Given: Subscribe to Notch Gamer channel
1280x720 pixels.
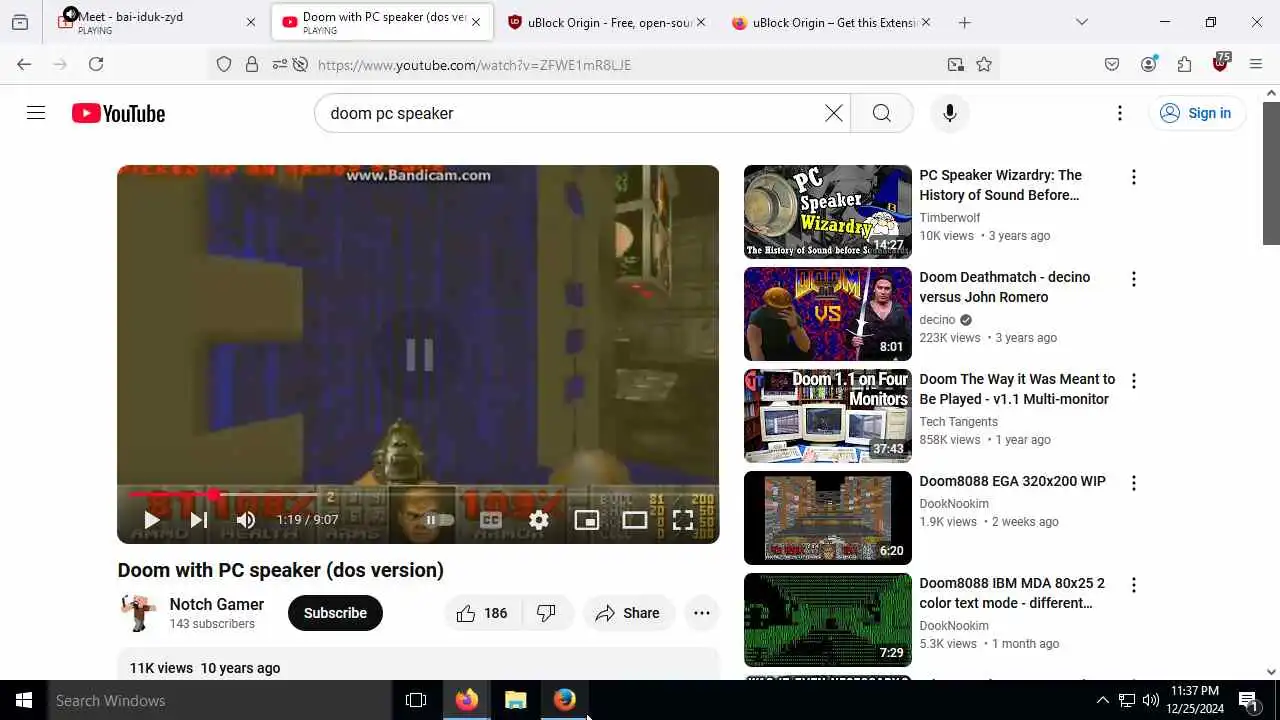Looking at the screenshot, I should (x=335, y=613).
